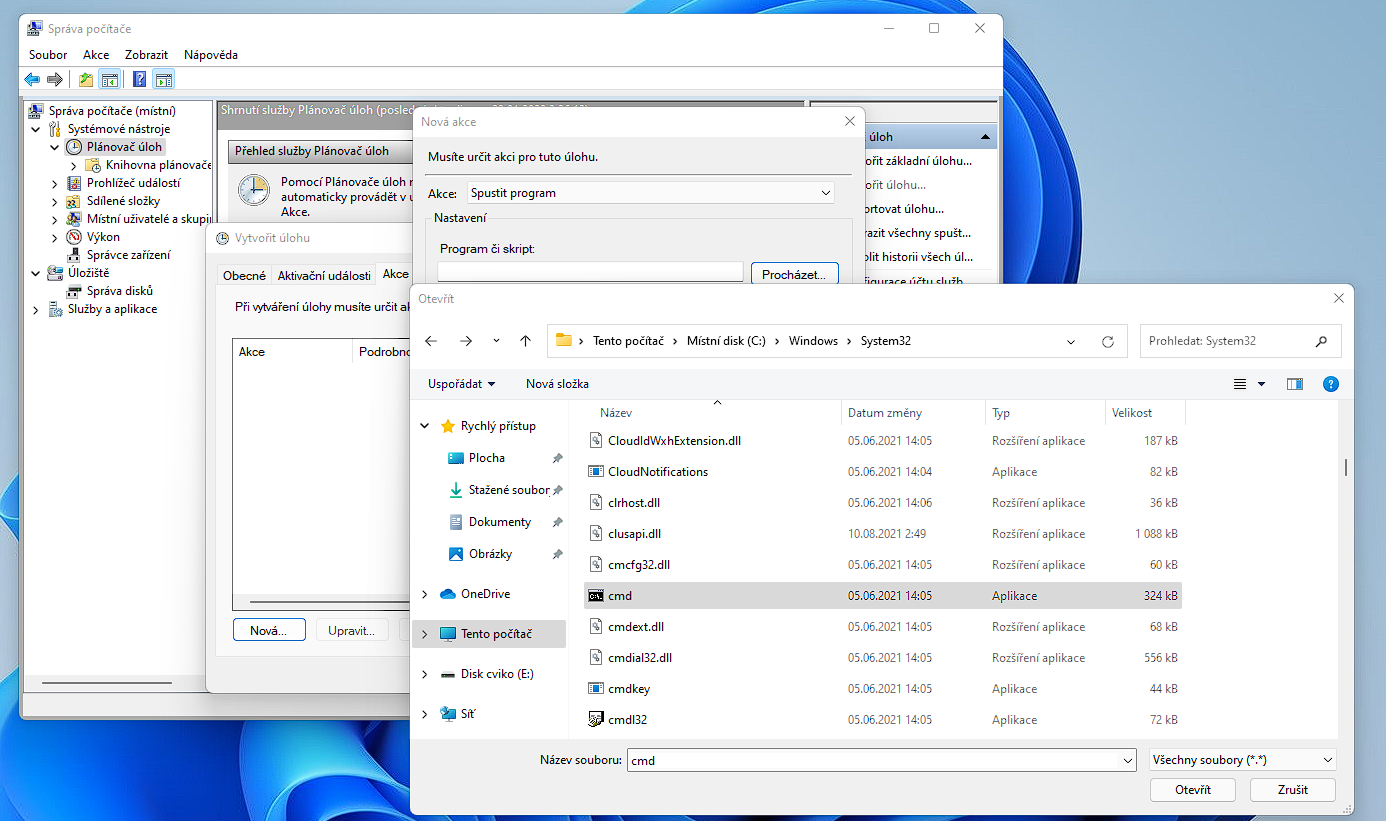Open file dialog help question mark icon
This screenshot has height=821, width=1386.
click(1330, 384)
